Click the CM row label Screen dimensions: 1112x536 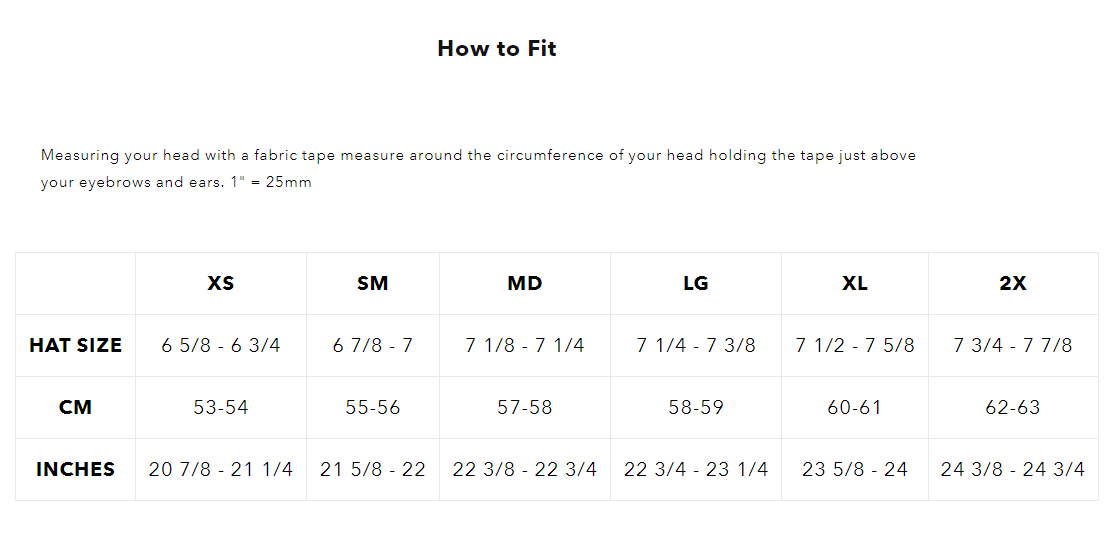(x=75, y=407)
